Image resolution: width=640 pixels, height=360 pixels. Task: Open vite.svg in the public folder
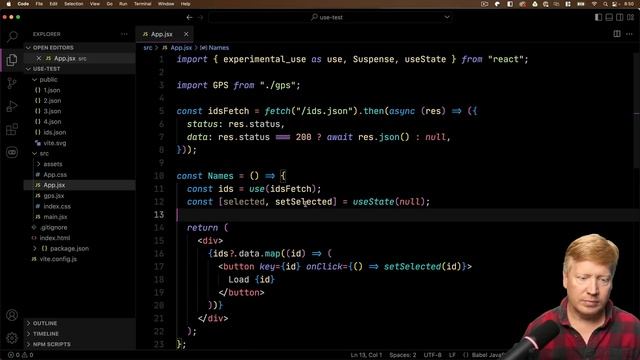point(55,143)
